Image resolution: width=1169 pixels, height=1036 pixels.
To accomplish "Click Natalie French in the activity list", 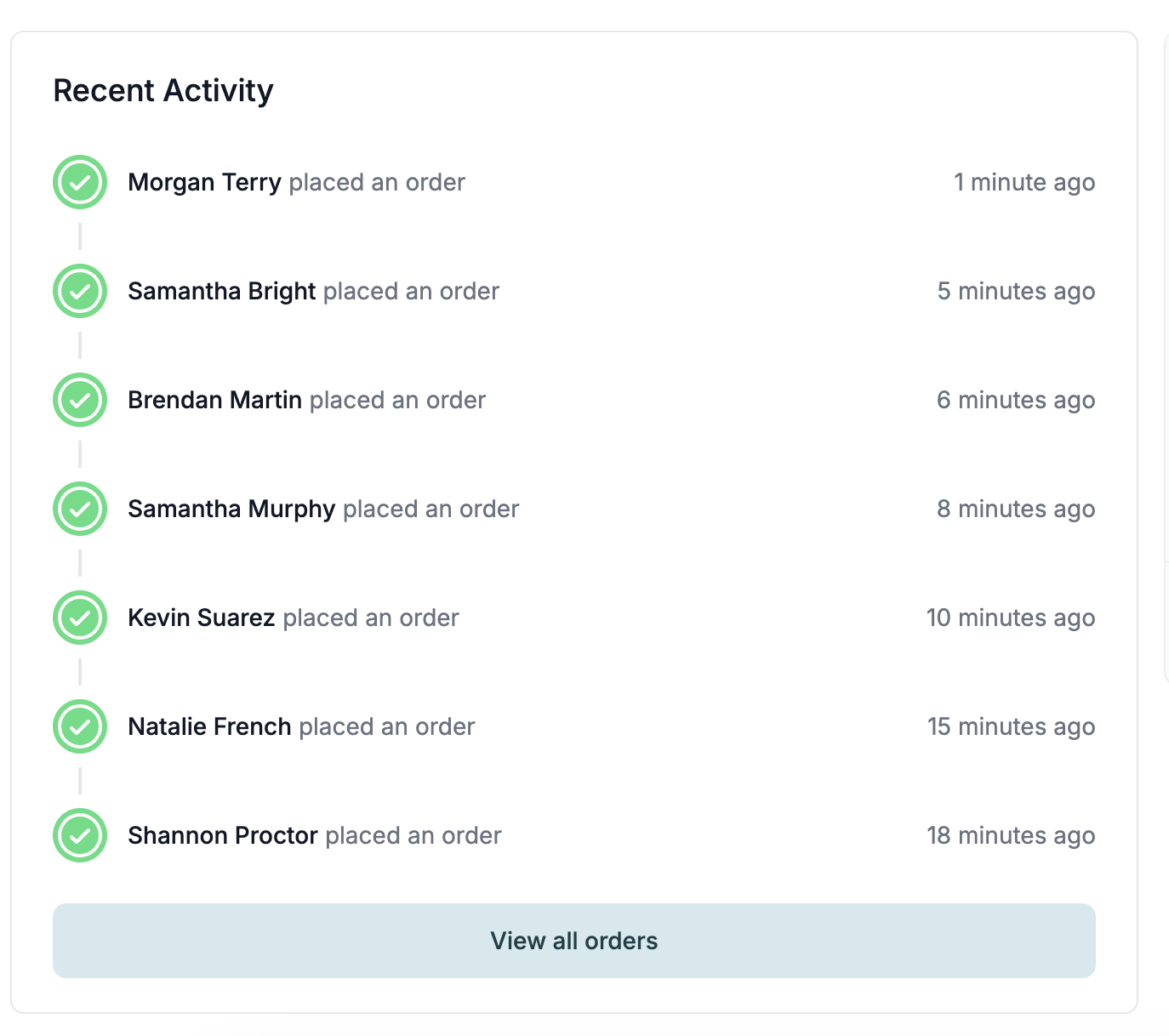I will [x=209, y=726].
